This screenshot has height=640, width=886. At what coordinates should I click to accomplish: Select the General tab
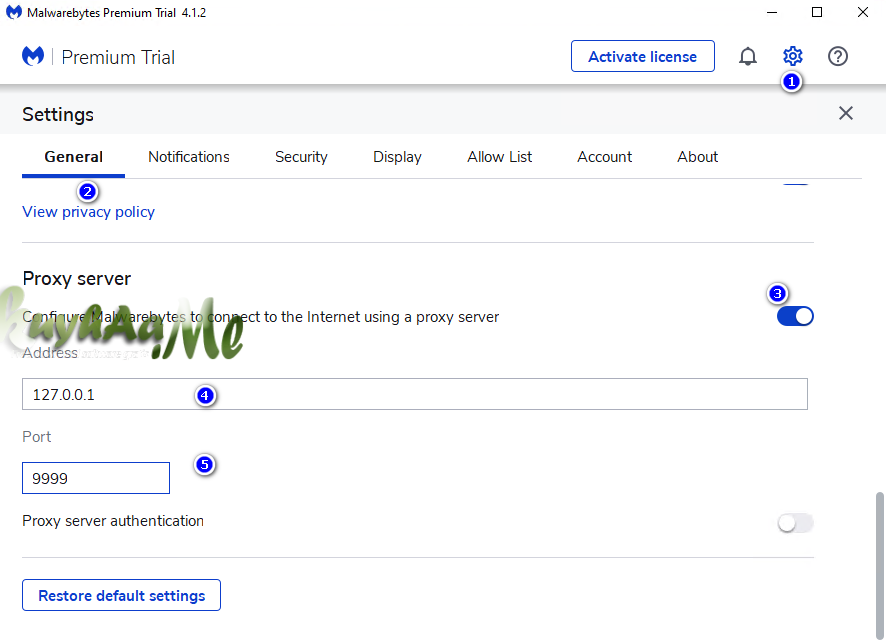pyautogui.click(x=73, y=157)
